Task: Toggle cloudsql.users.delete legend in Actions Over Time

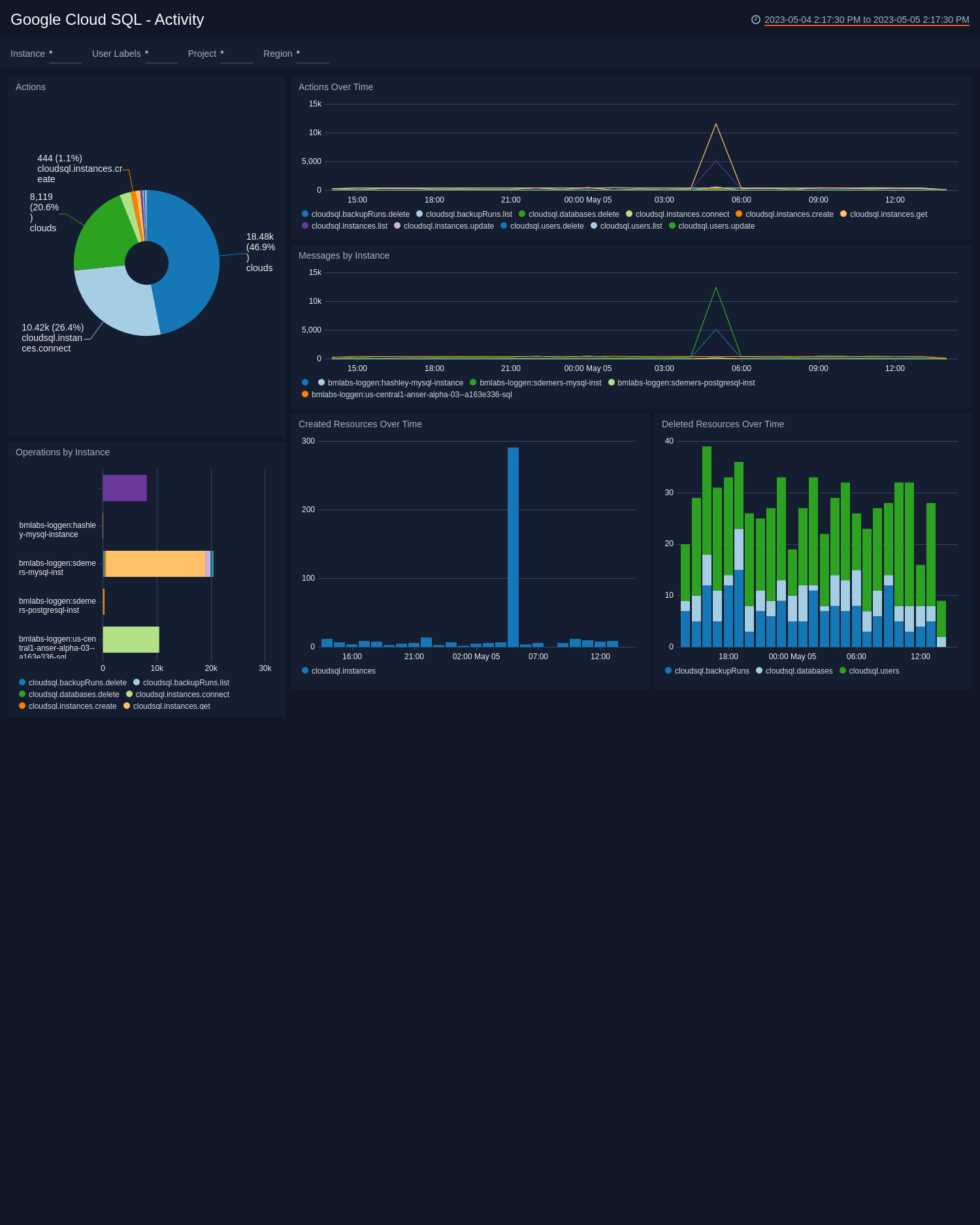Action: click(x=542, y=226)
